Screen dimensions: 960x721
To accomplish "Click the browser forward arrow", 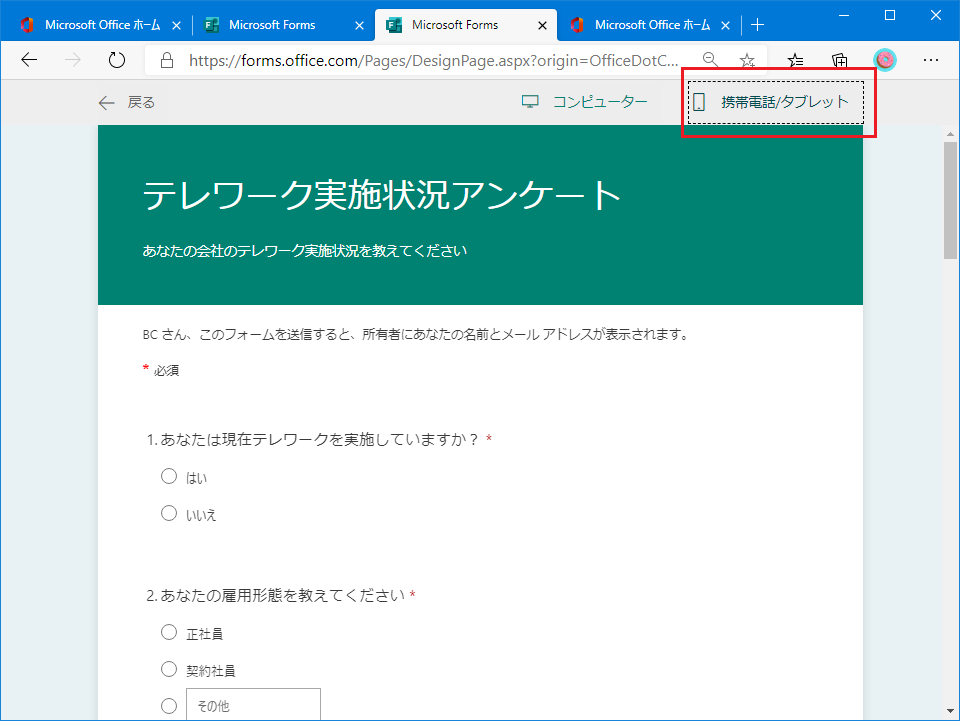I will pos(73,60).
